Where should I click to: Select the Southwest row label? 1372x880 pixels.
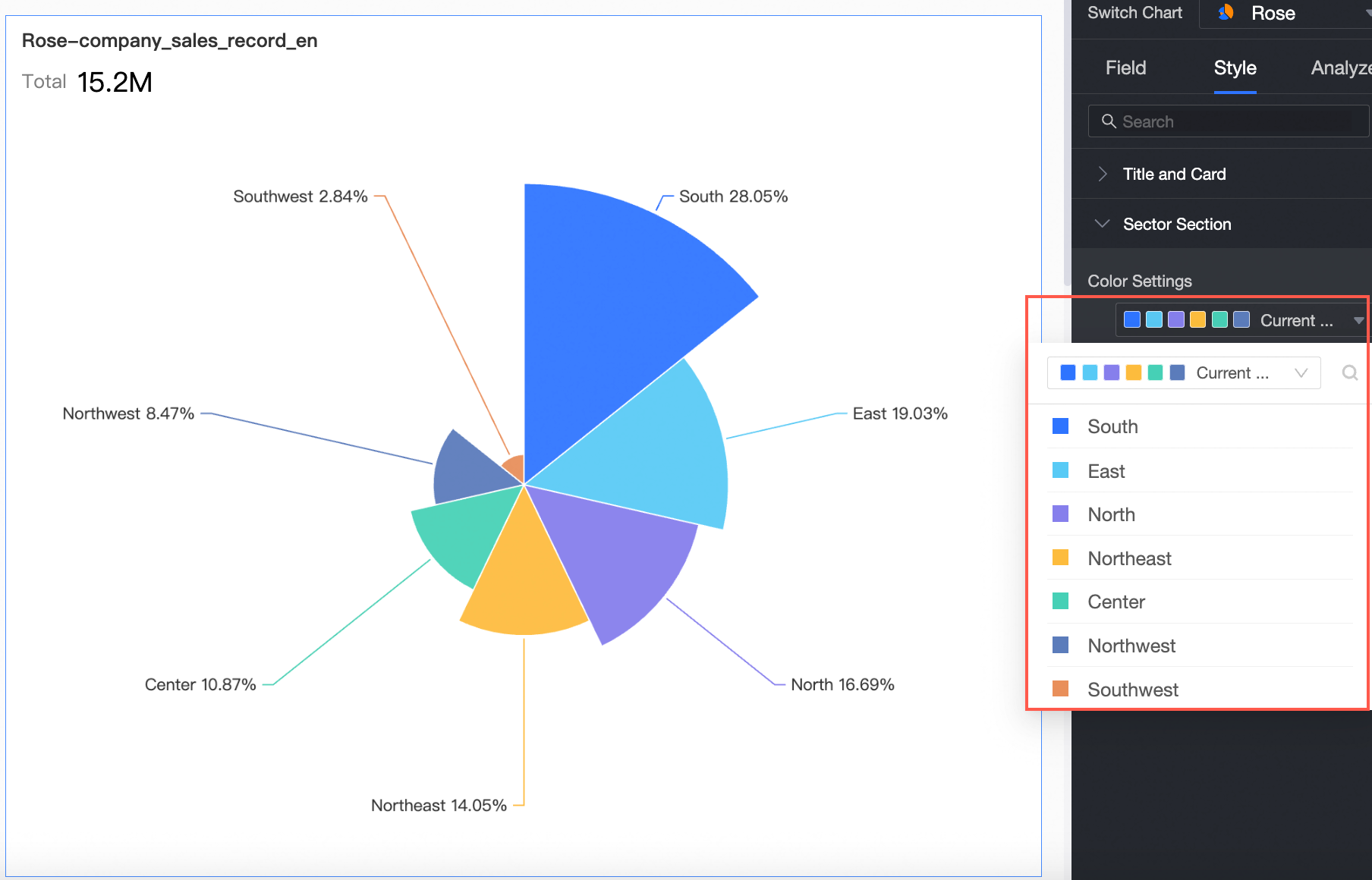[1132, 690]
